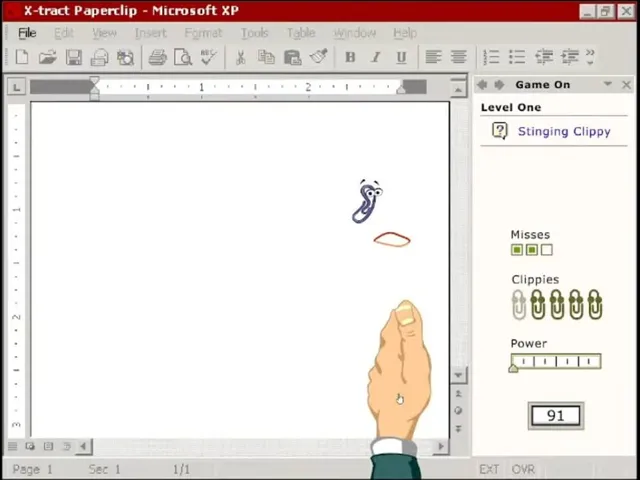Click the left indent marker on ruler
Screen dimensions: 640x480
pyautogui.click(x=94, y=88)
